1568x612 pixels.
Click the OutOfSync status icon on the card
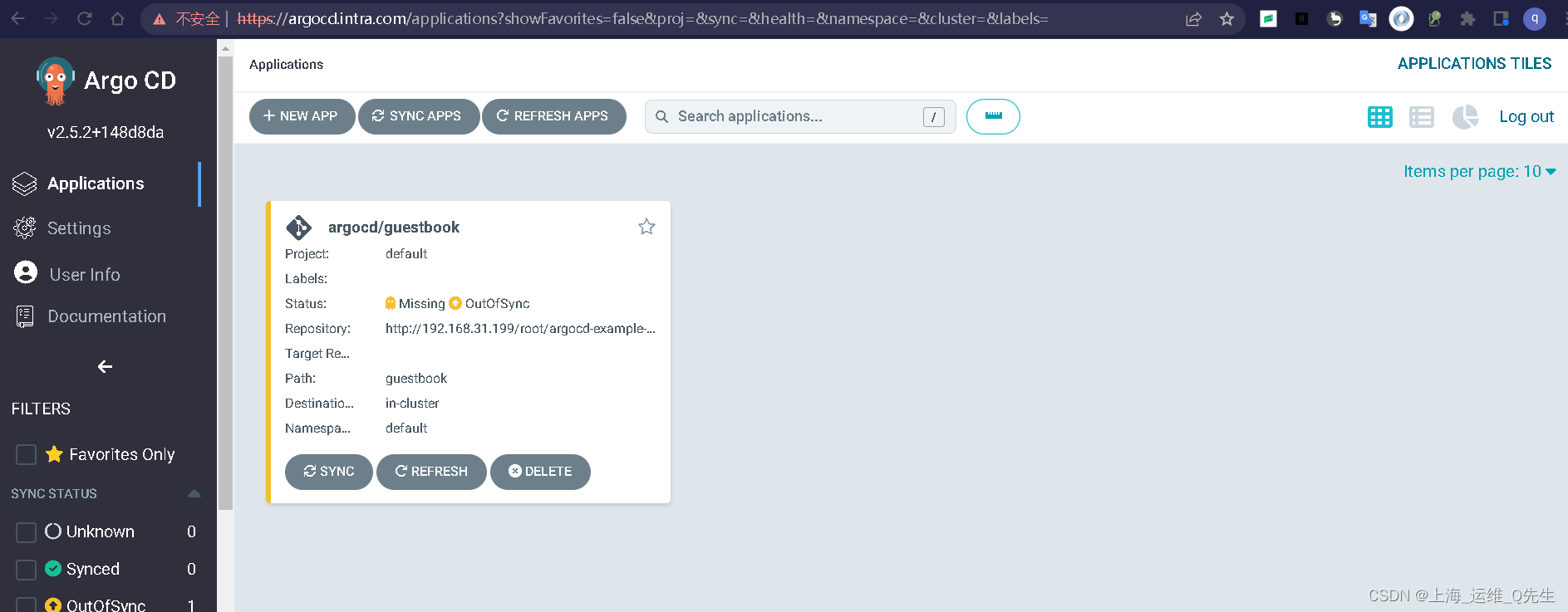point(455,303)
